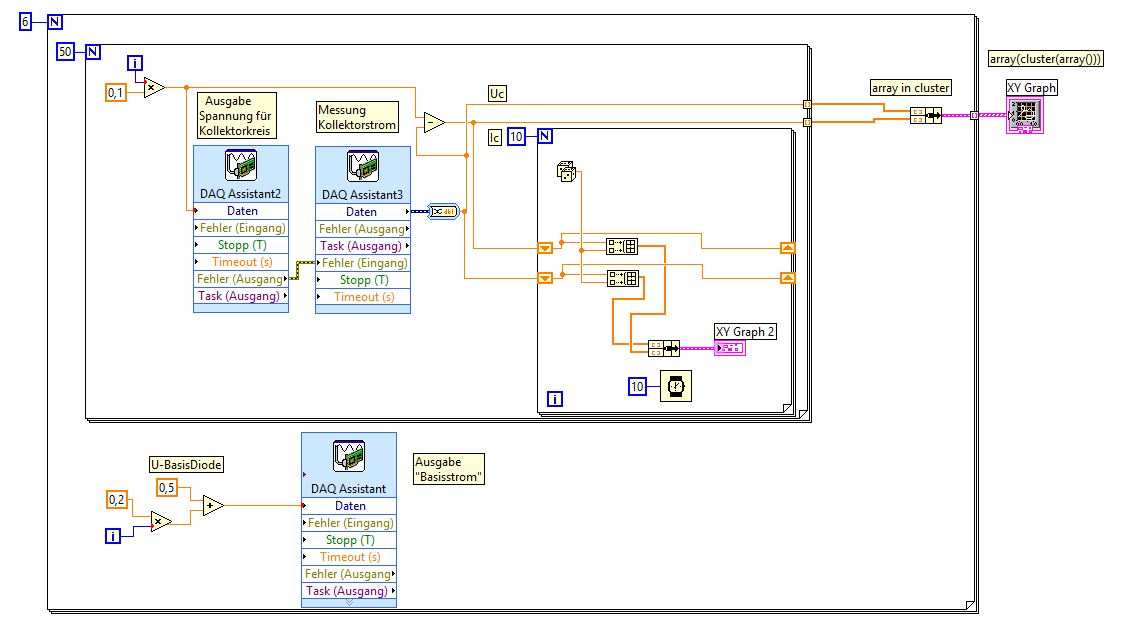
Task: Select the 10 constant beside the Ic label
Action: (x=516, y=136)
